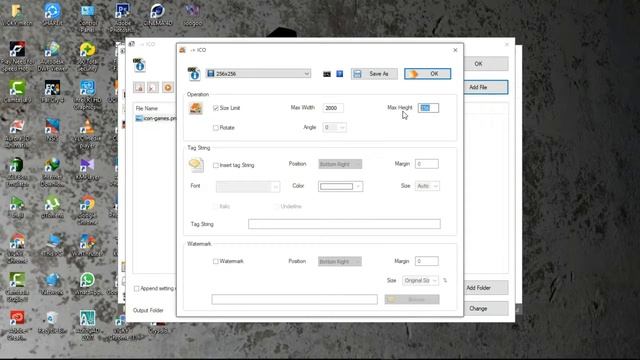This screenshot has height=360, width=640.
Task: Enable the Insert tag String checkbox
Action: click(216, 165)
